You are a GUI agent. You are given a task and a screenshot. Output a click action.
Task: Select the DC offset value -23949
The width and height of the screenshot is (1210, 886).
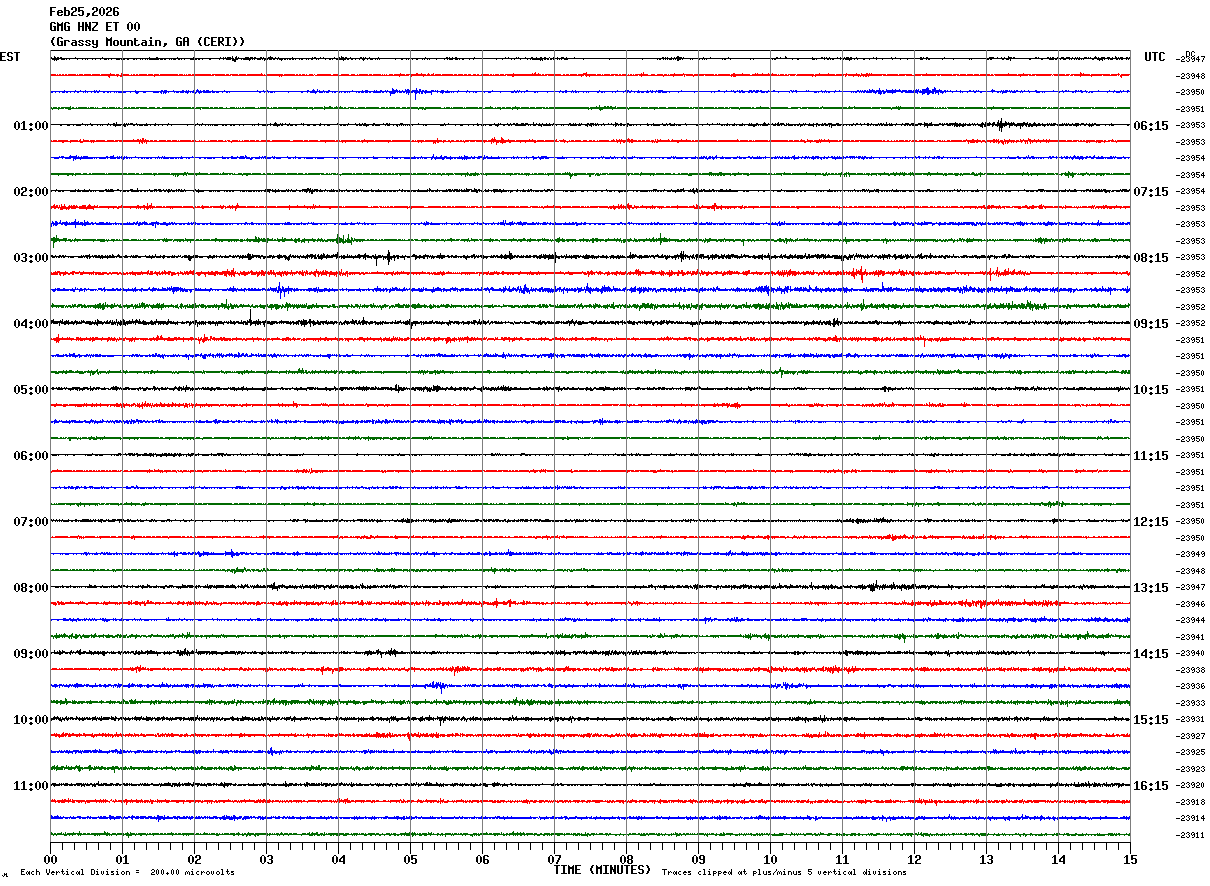(x=1191, y=555)
